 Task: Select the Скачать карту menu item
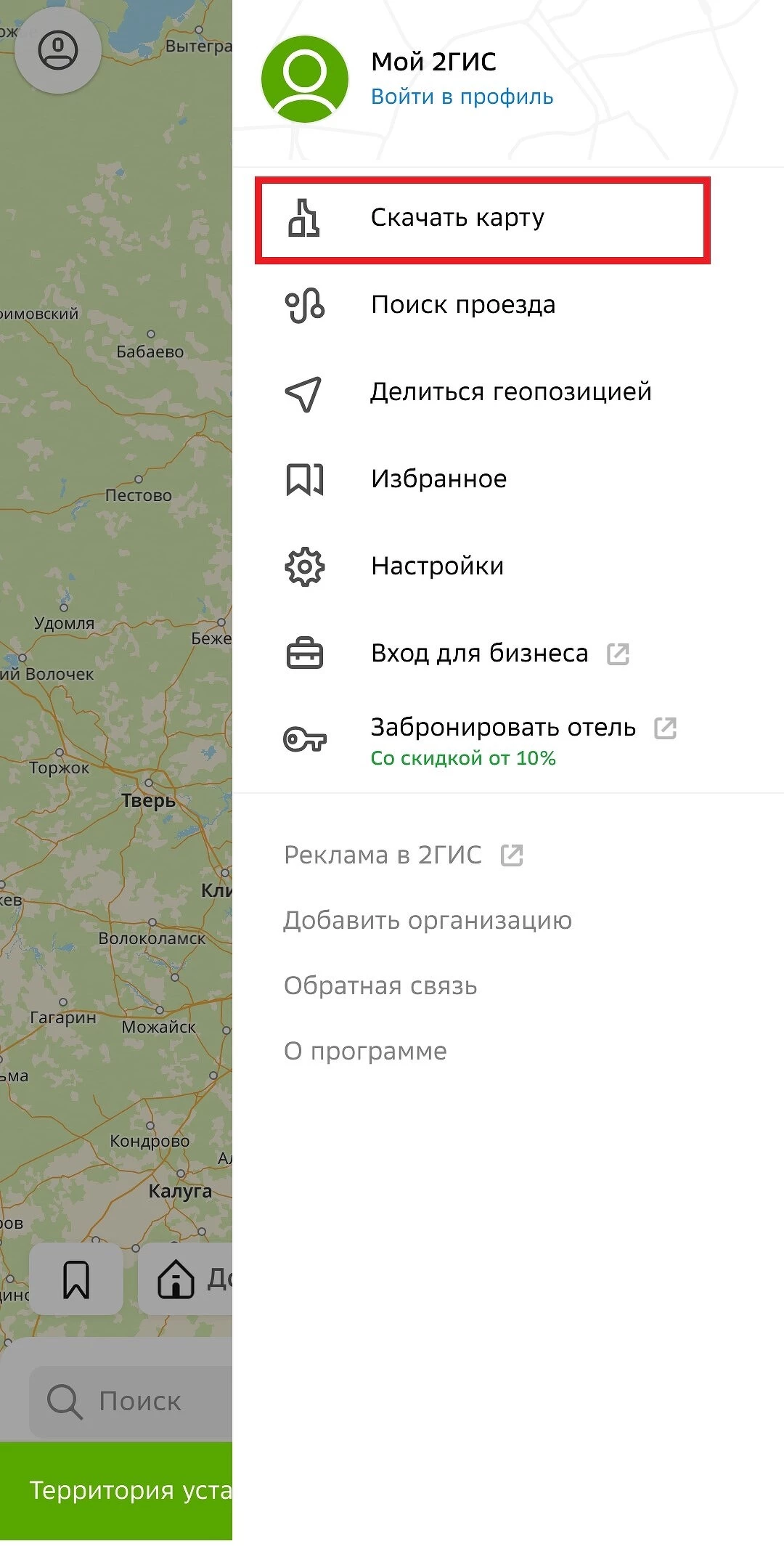coord(457,218)
